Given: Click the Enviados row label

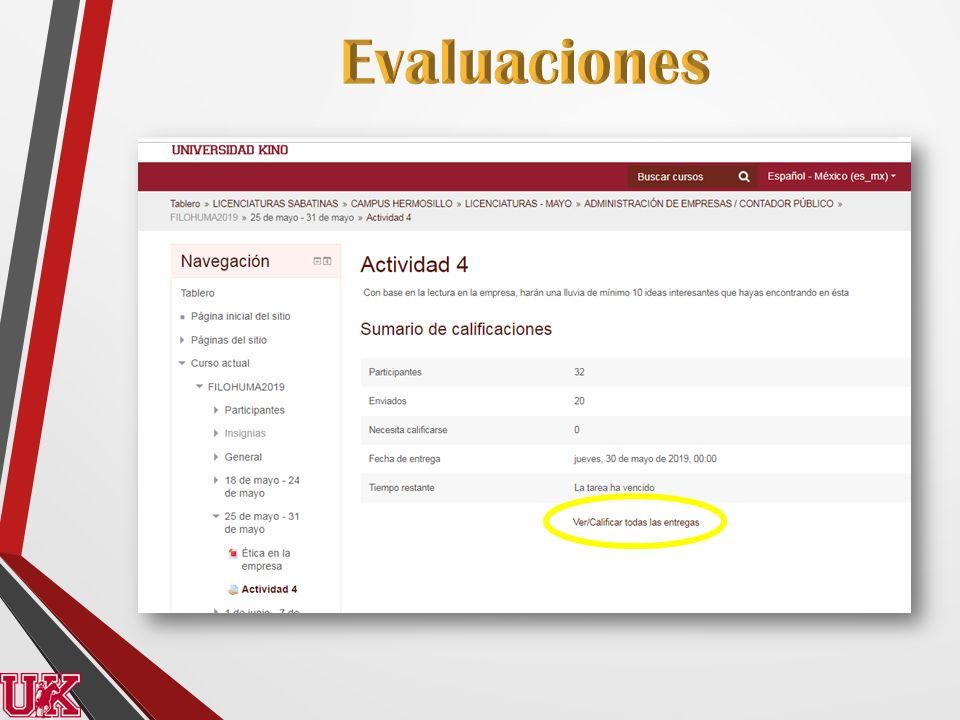Looking at the screenshot, I should pyautogui.click(x=388, y=401).
